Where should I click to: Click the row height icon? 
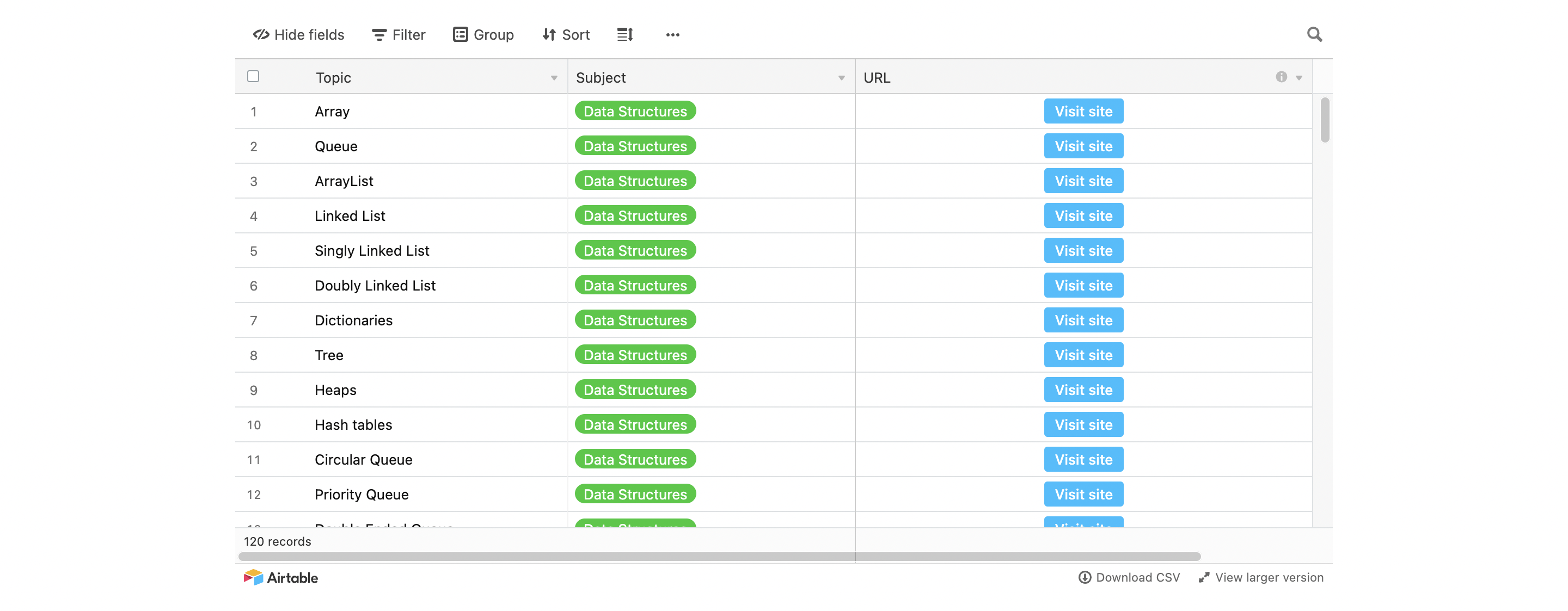tap(625, 35)
